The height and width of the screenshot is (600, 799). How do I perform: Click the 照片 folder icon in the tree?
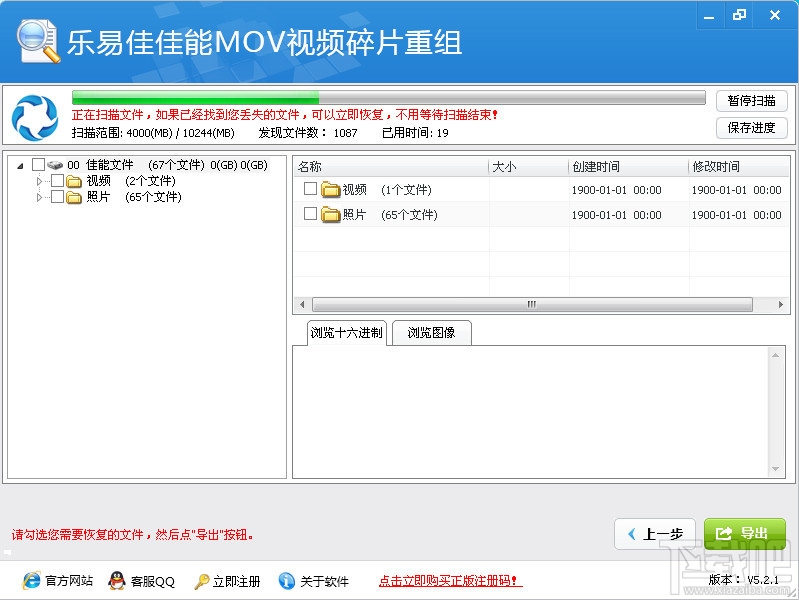click(74, 197)
